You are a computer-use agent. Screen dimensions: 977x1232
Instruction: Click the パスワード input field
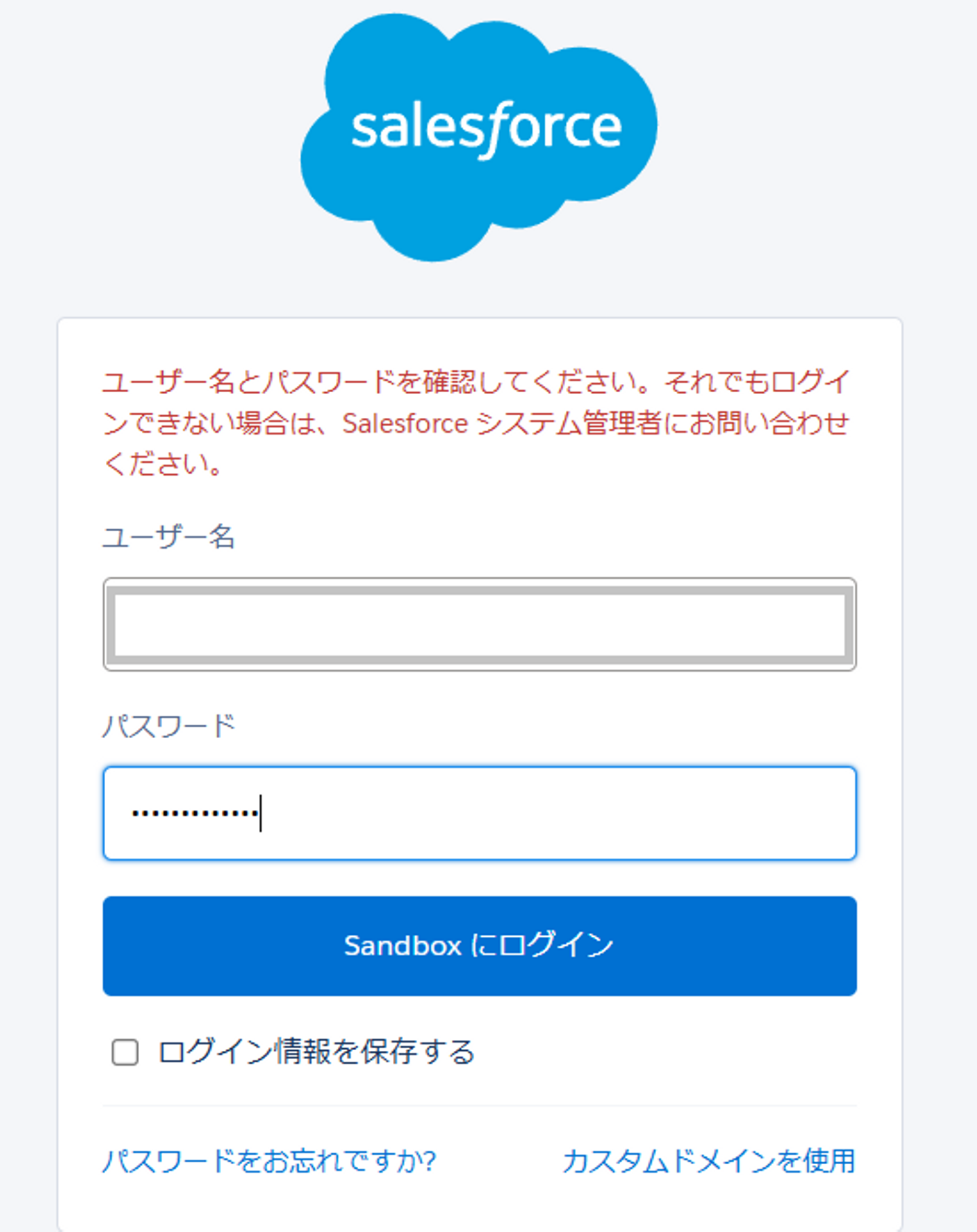pyautogui.click(x=479, y=813)
